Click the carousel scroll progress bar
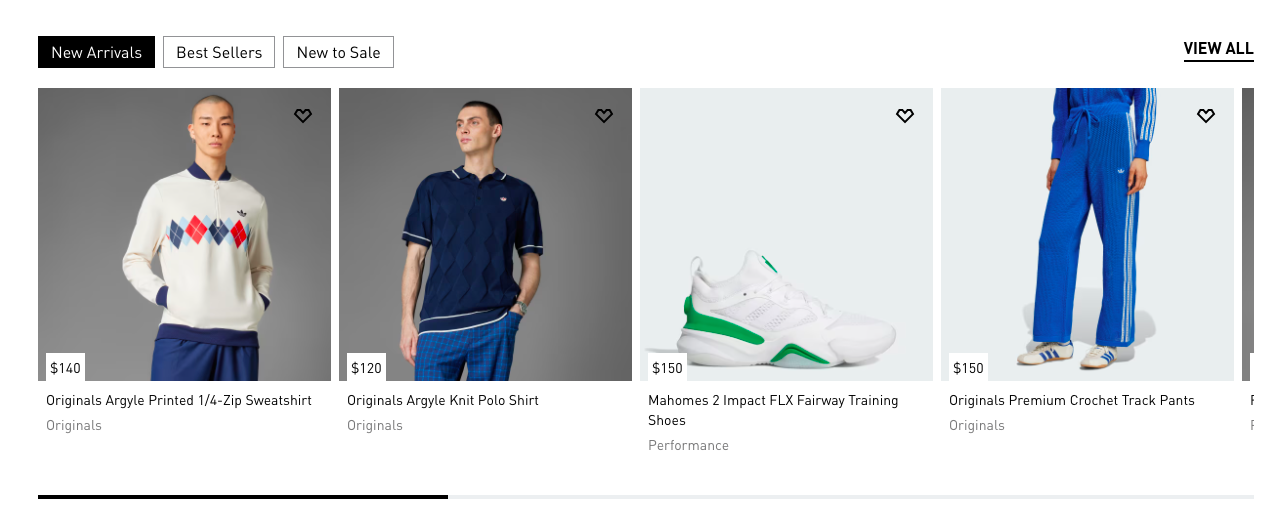 tap(645, 496)
